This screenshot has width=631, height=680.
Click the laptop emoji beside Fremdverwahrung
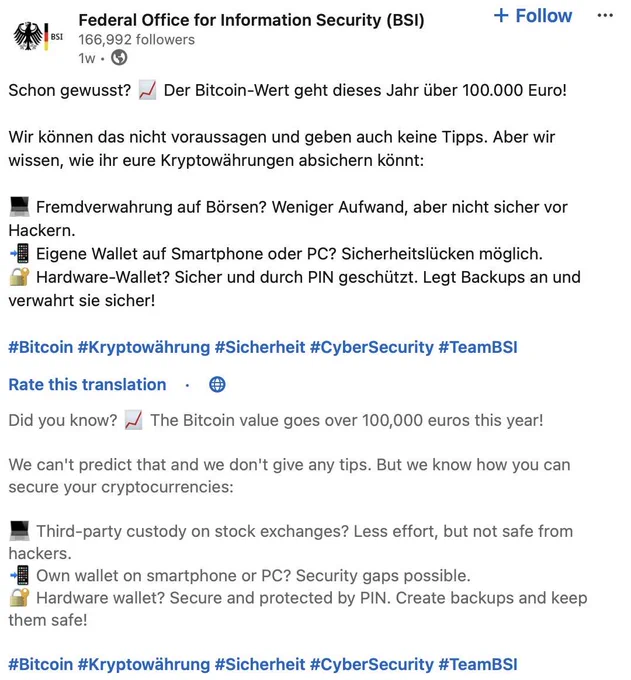click(20, 206)
